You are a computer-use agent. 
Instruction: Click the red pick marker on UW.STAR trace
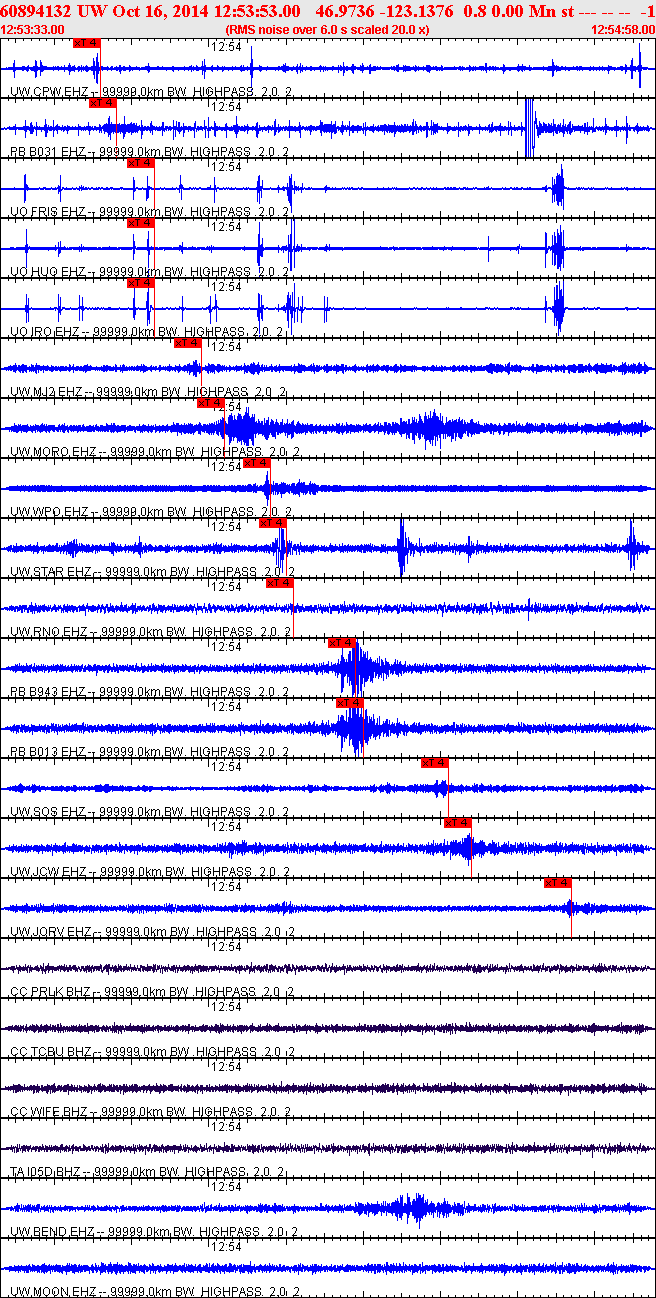pyautogui.click(x=273, y=523)
